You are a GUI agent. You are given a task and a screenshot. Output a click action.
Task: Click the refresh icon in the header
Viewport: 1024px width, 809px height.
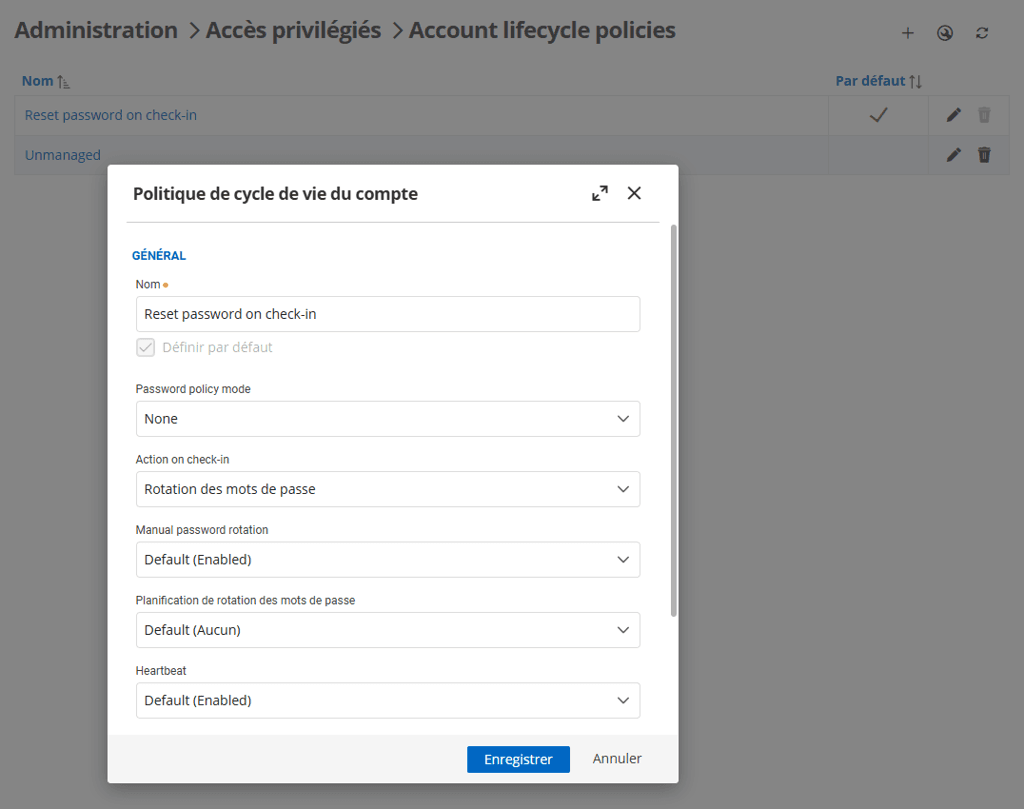(x=982, y=32)
